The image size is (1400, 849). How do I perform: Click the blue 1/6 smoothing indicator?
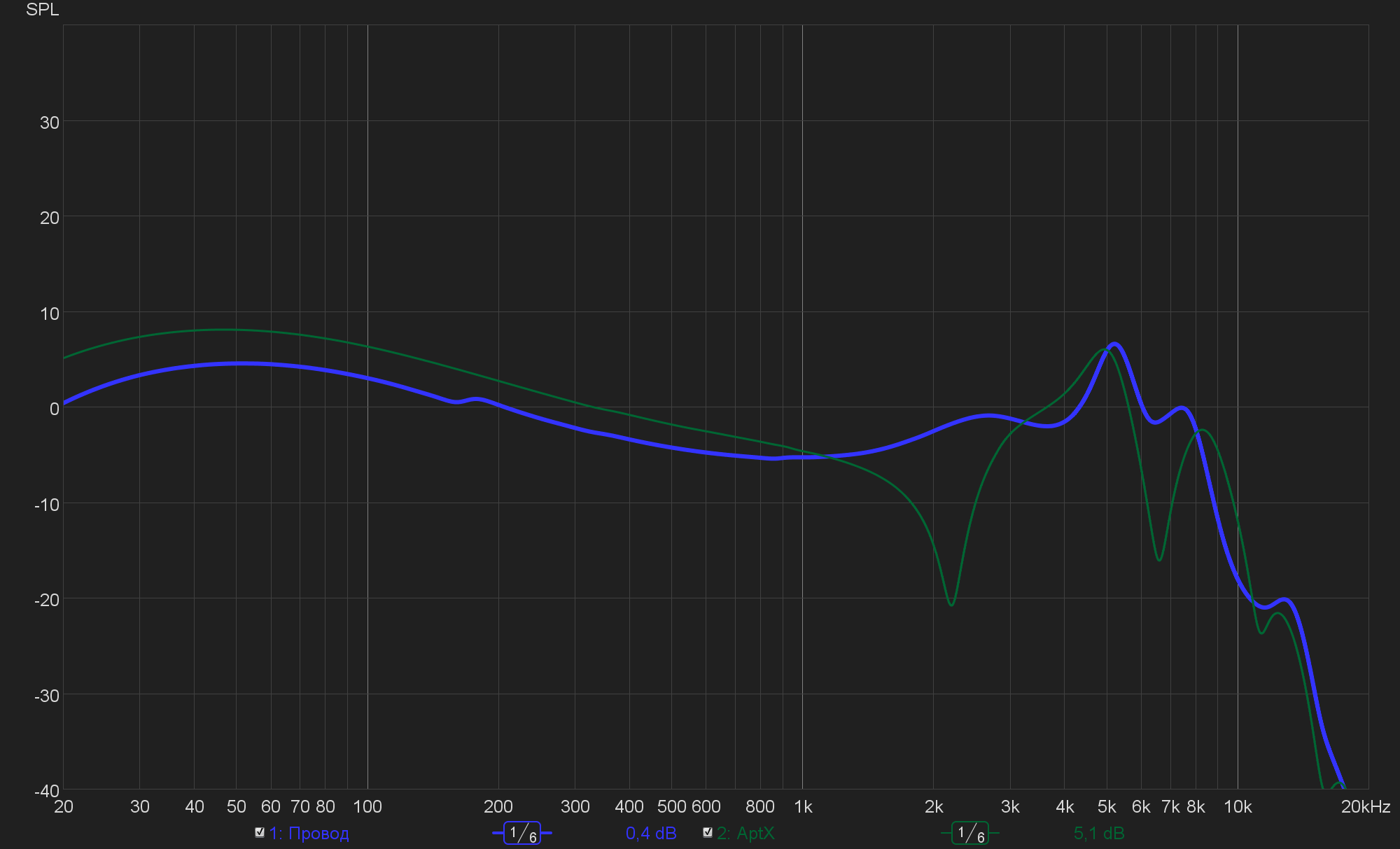[x=522, y=833]
